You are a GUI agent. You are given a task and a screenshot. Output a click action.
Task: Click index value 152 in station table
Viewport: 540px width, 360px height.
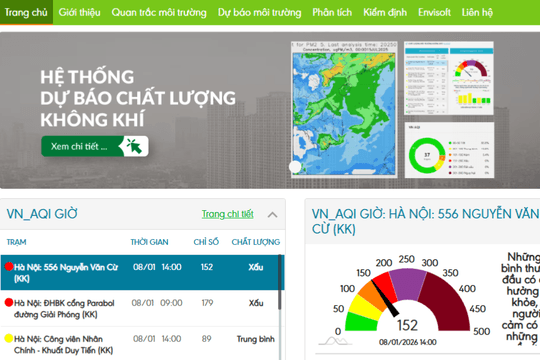click(207, 267)
